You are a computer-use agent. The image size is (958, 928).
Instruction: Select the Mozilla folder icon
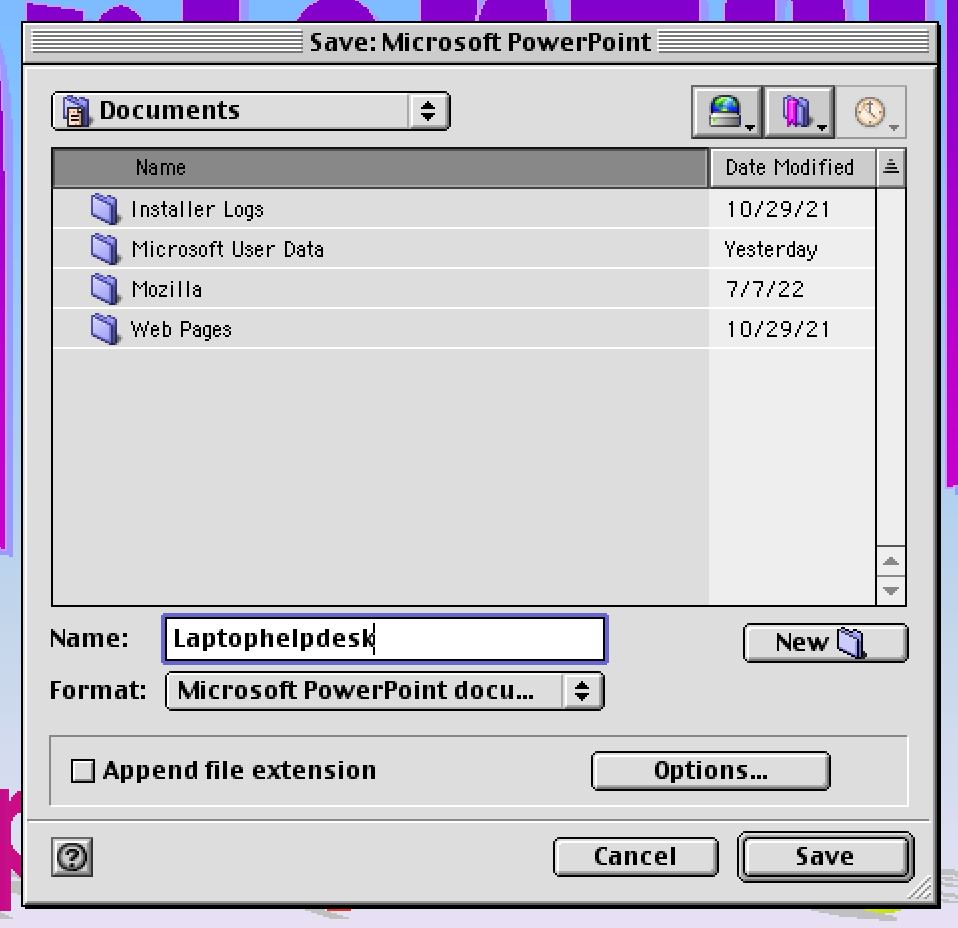click(105, 289)
